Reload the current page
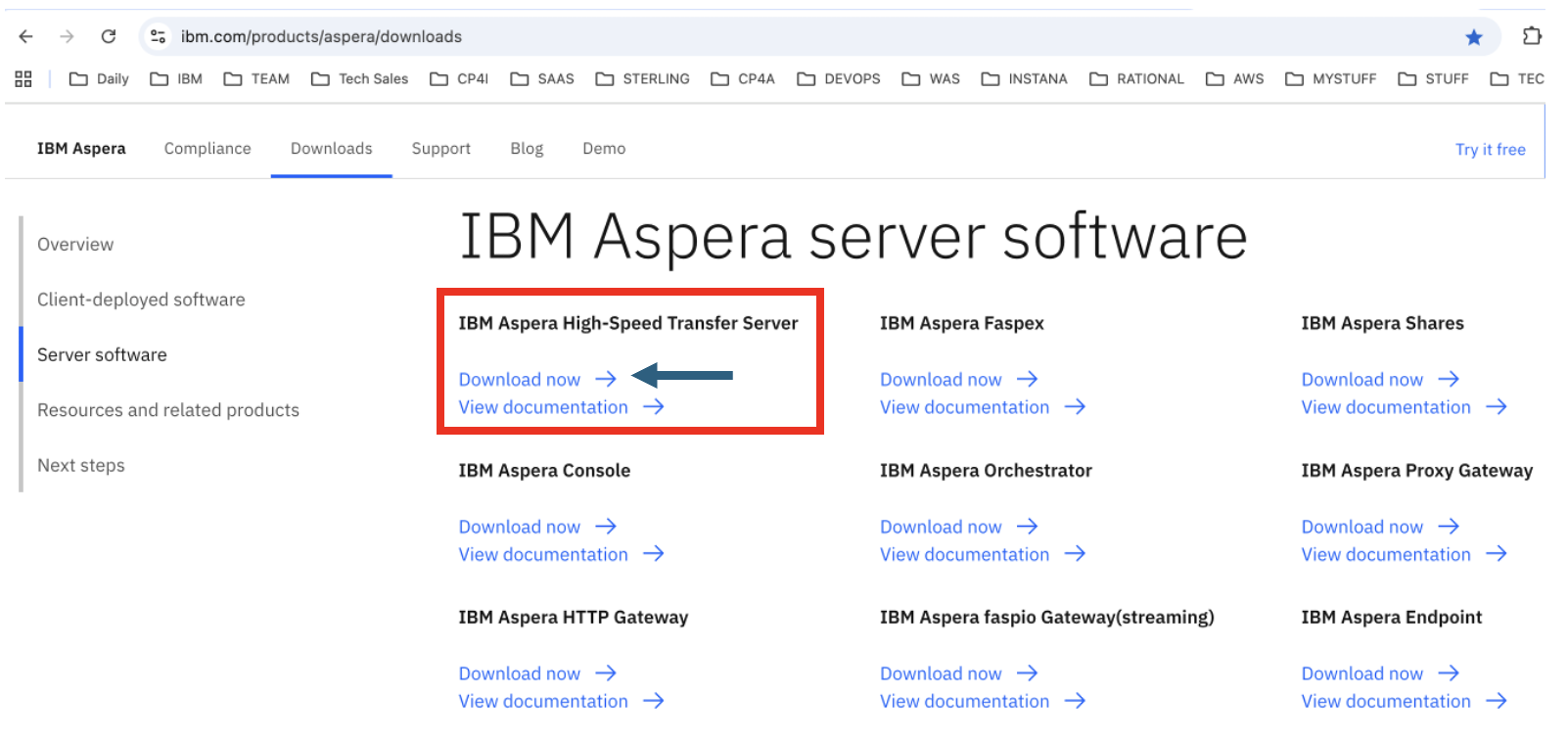 [x=109, y=36]
